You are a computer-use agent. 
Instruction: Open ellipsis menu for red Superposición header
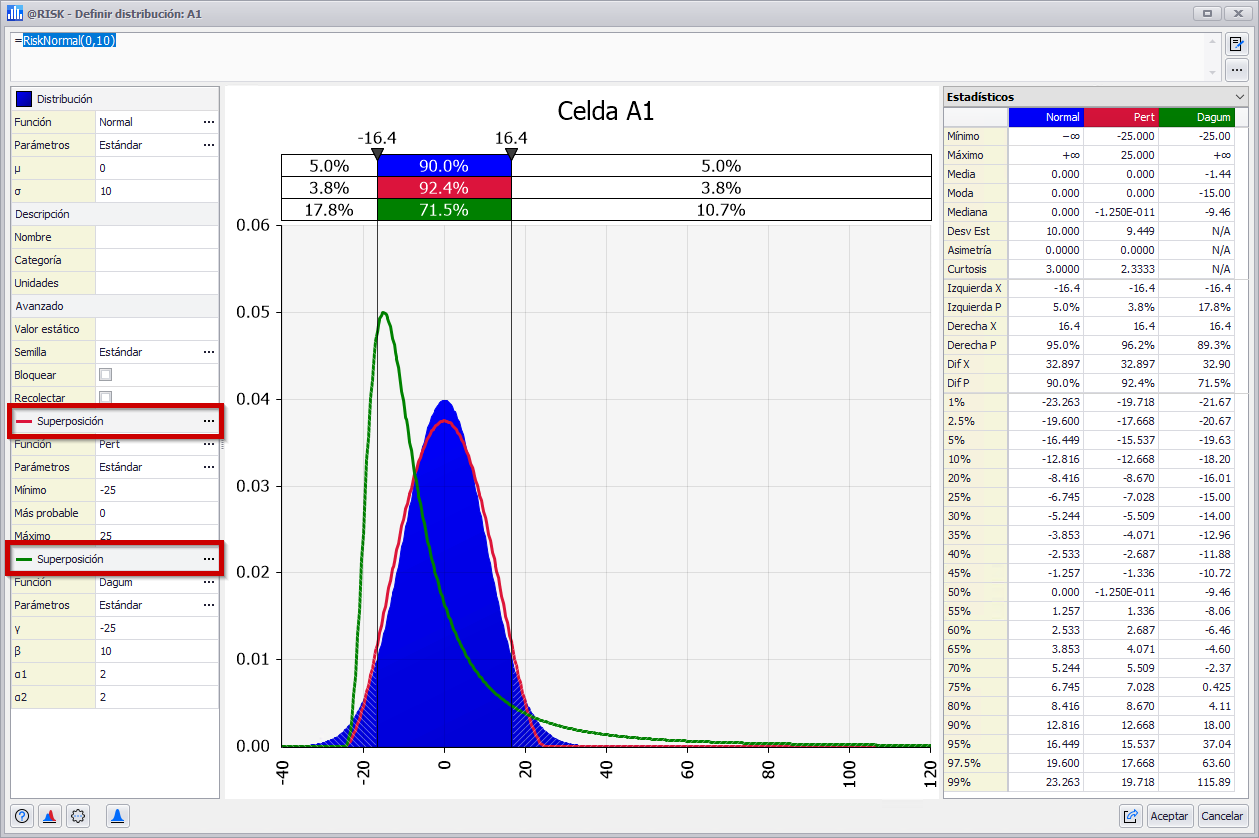pyautogui.click(x=208, y=421)
